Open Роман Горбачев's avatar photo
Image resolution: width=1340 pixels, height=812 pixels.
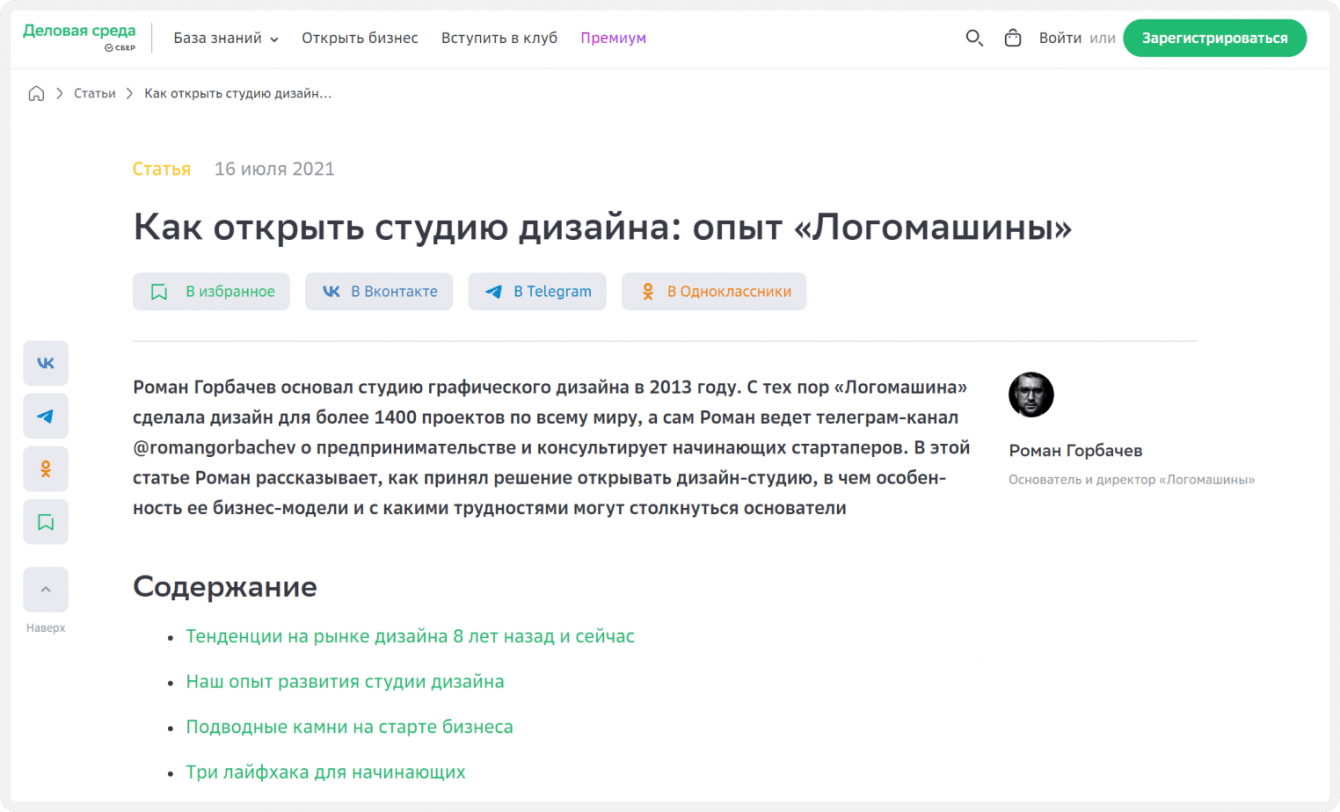(1031, 395)
